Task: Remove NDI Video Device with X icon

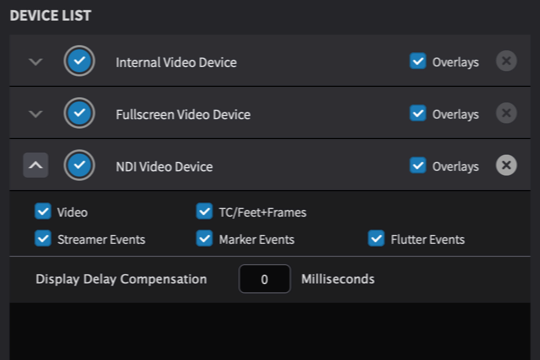Action: (506, 165)
